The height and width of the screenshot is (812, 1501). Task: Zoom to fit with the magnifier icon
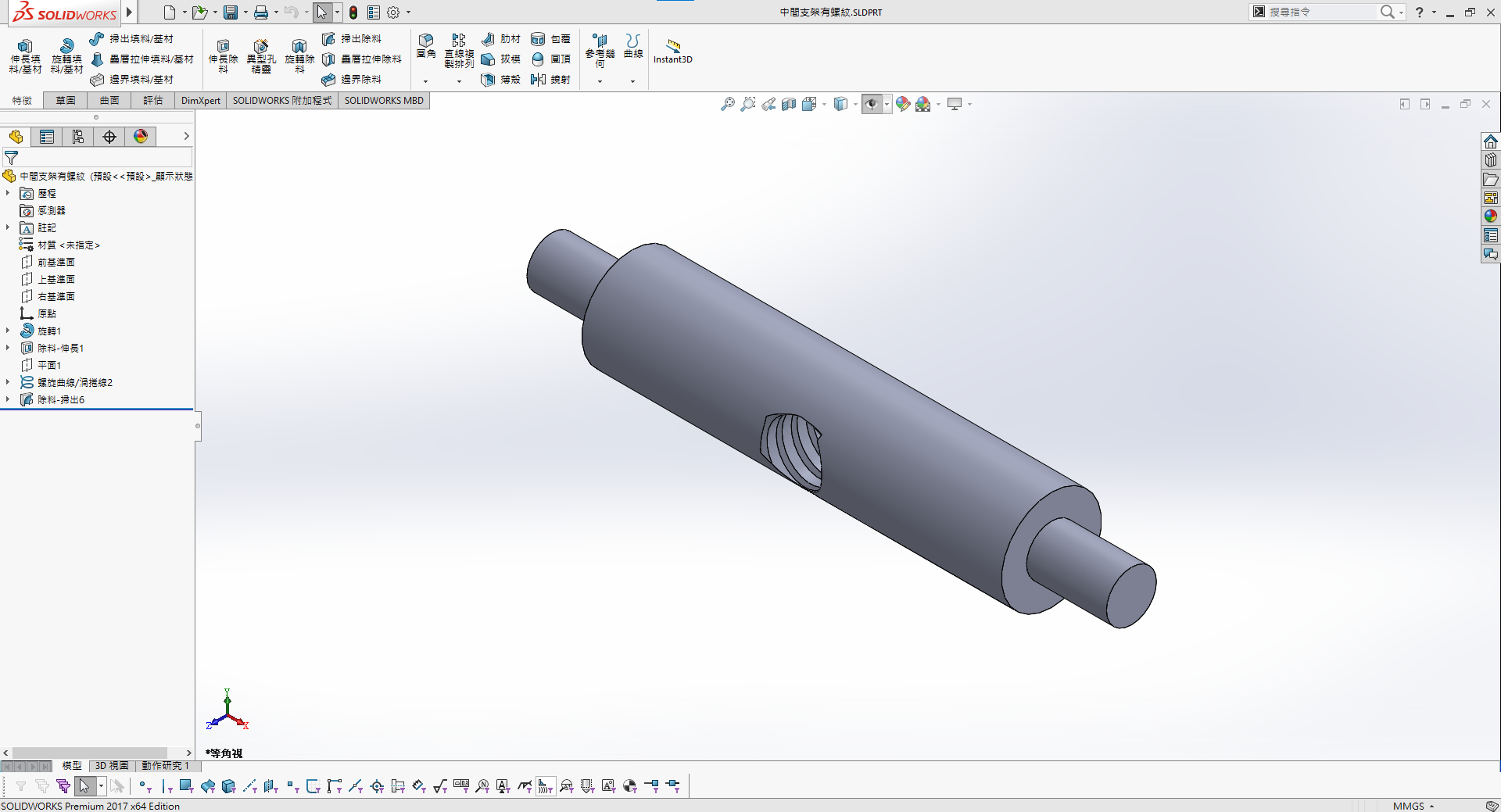pyautogui.click(x=728, y=104)
